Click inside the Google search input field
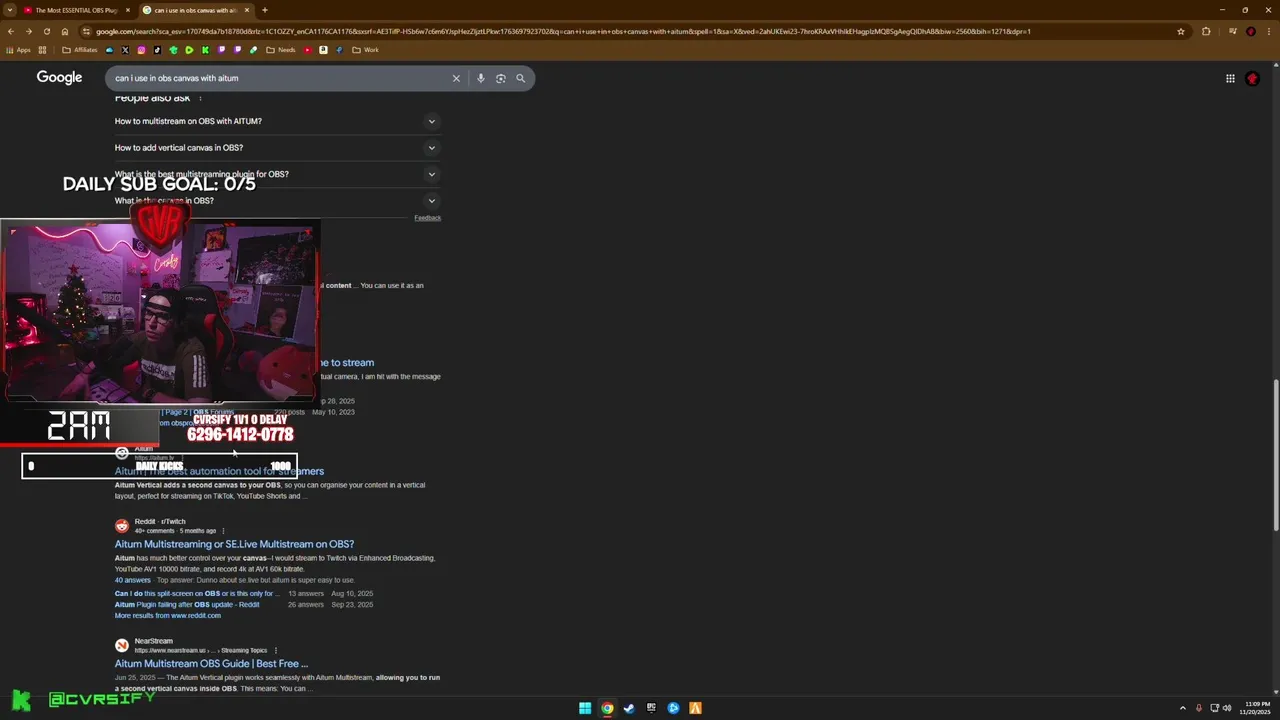Viewport: 1280px width, 720px height. click(x=280, y=78)
